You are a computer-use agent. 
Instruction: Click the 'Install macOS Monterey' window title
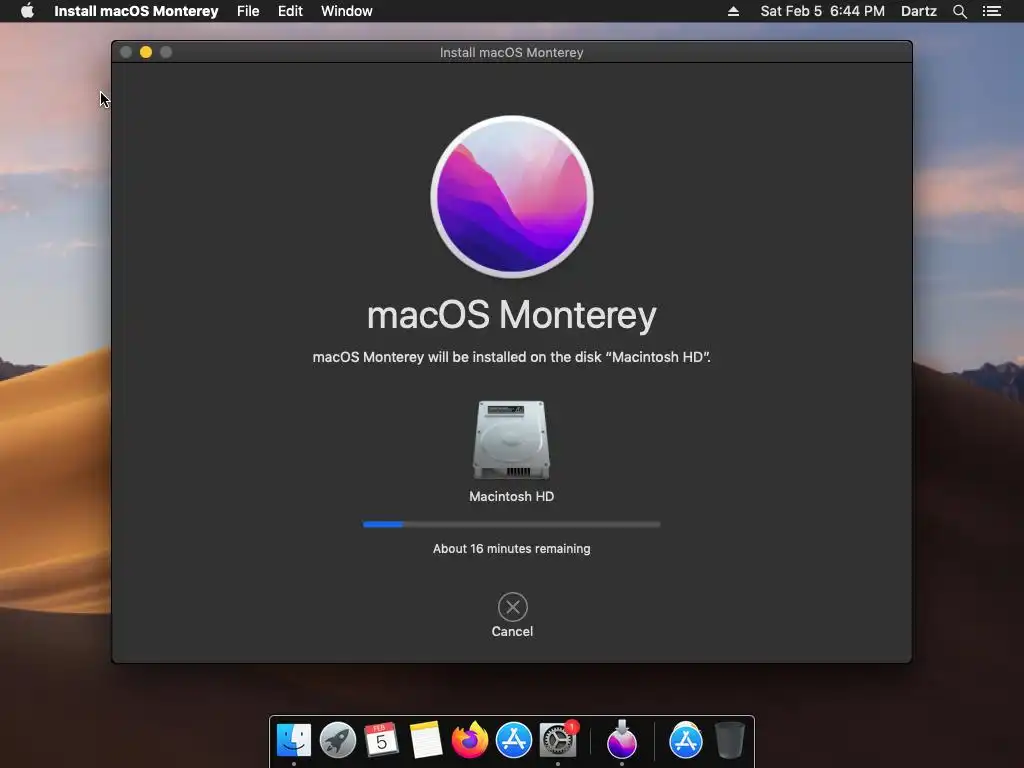[x=511, y=52]
